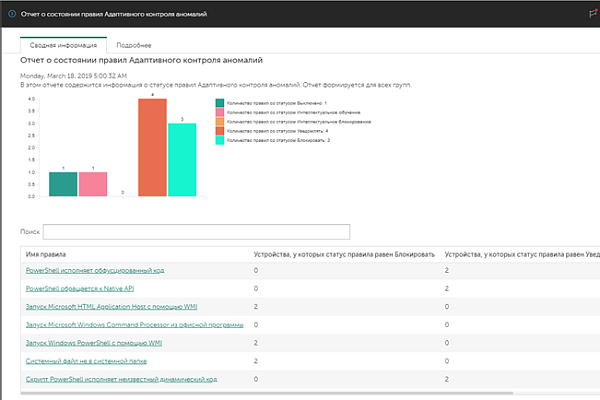Open rule Запуск Microsoft HTML Application Host с помощью WMI

[111, 307]
